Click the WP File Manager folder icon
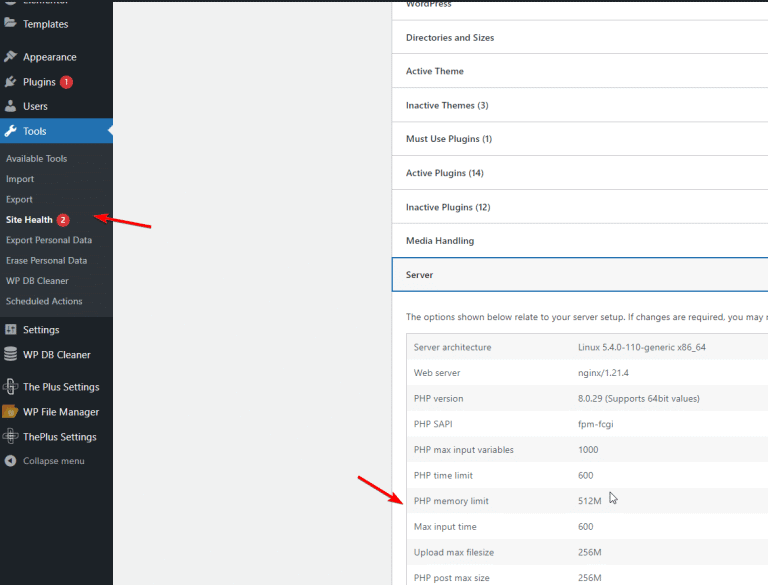Image resolution: width=768 pixels, height=585 pixels. 10,412
